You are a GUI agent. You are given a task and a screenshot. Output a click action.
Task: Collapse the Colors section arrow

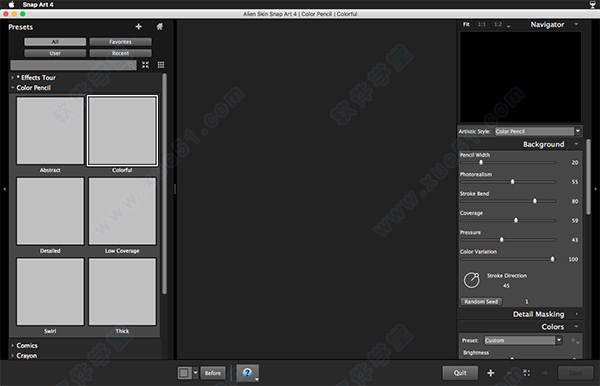[576, 327]
